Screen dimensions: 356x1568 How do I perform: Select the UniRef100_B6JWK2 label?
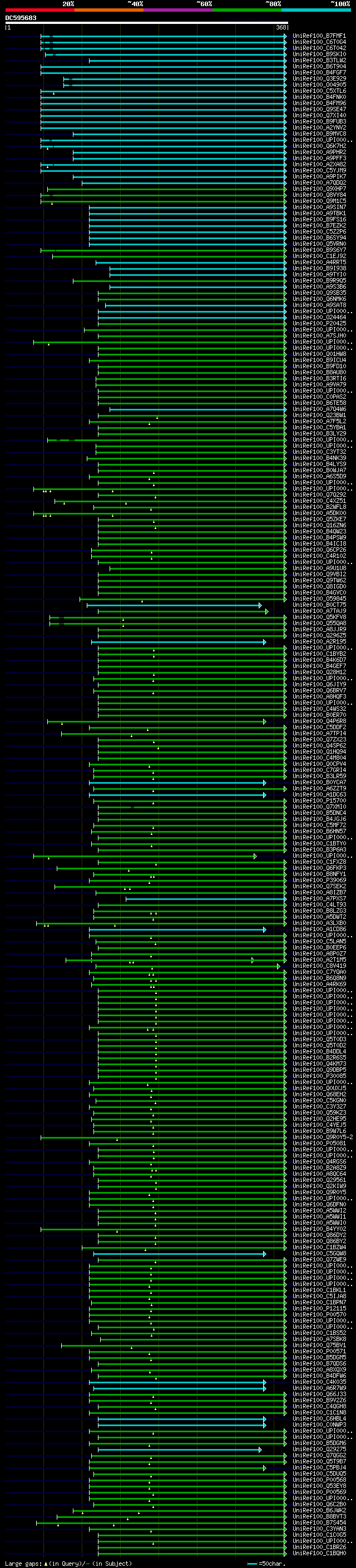319,1510
